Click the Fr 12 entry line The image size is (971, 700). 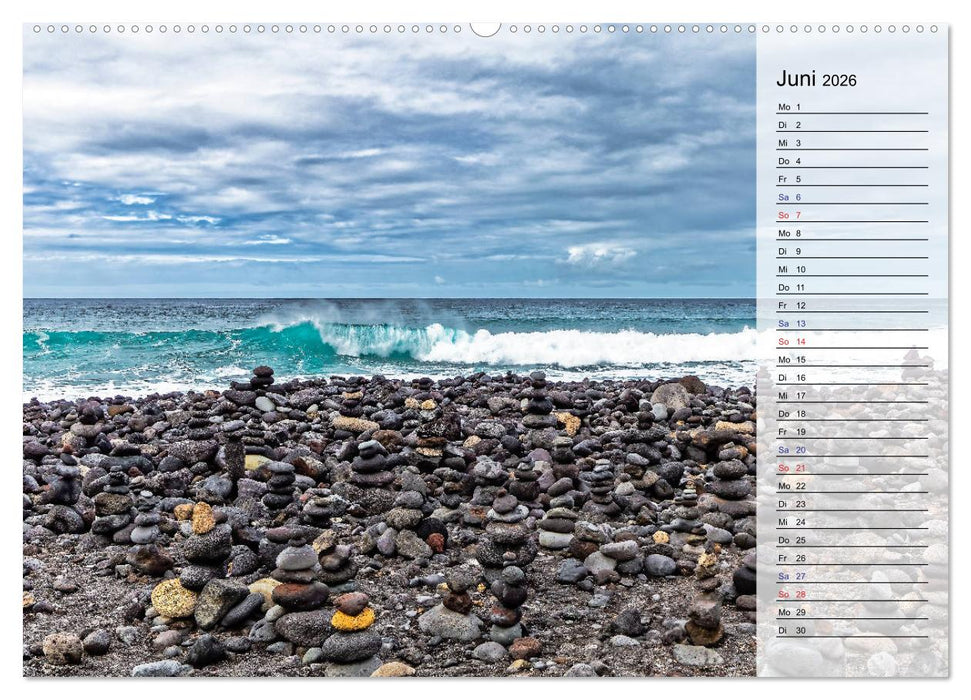(850, 305)
